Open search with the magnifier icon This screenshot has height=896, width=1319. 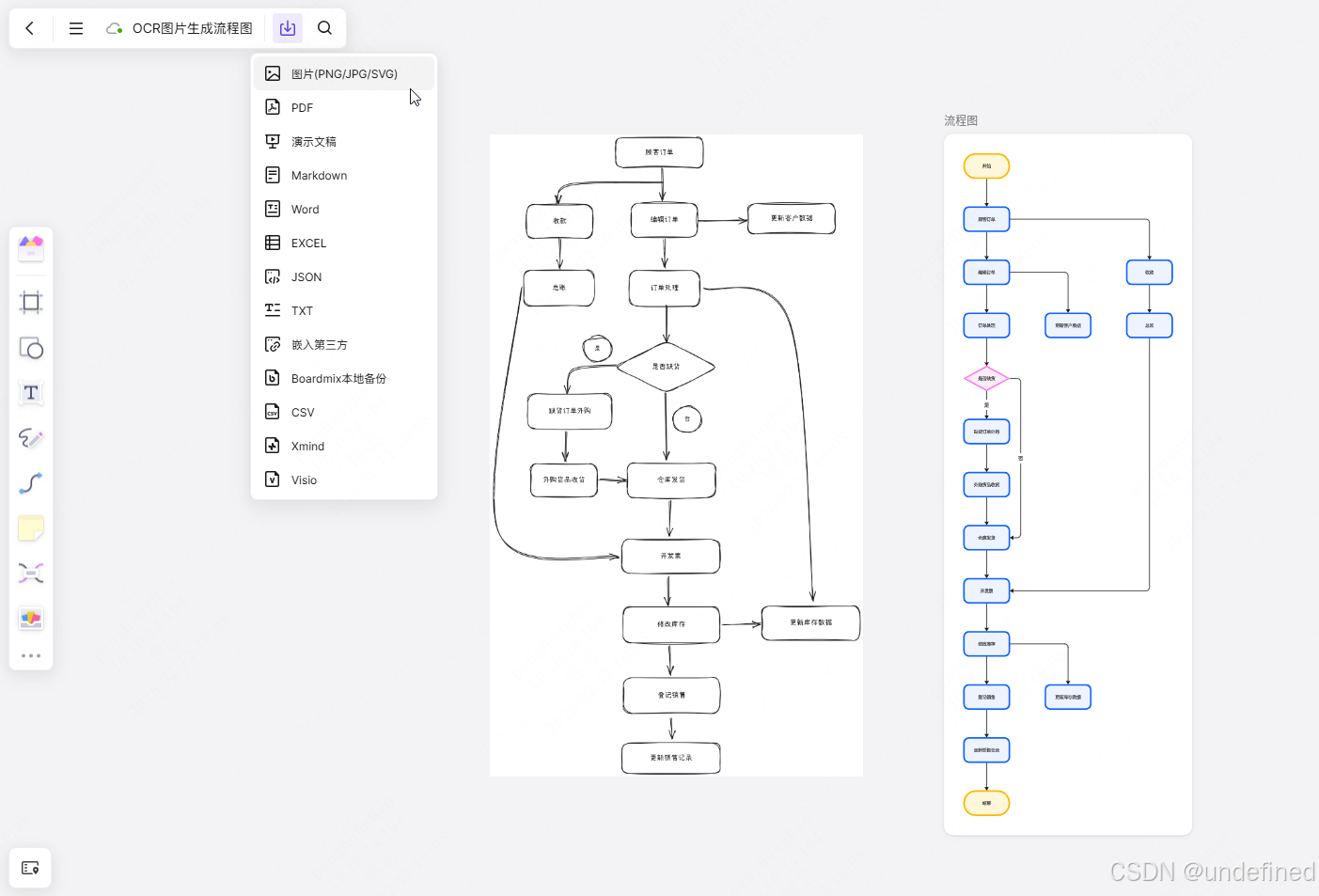[324, 28]
